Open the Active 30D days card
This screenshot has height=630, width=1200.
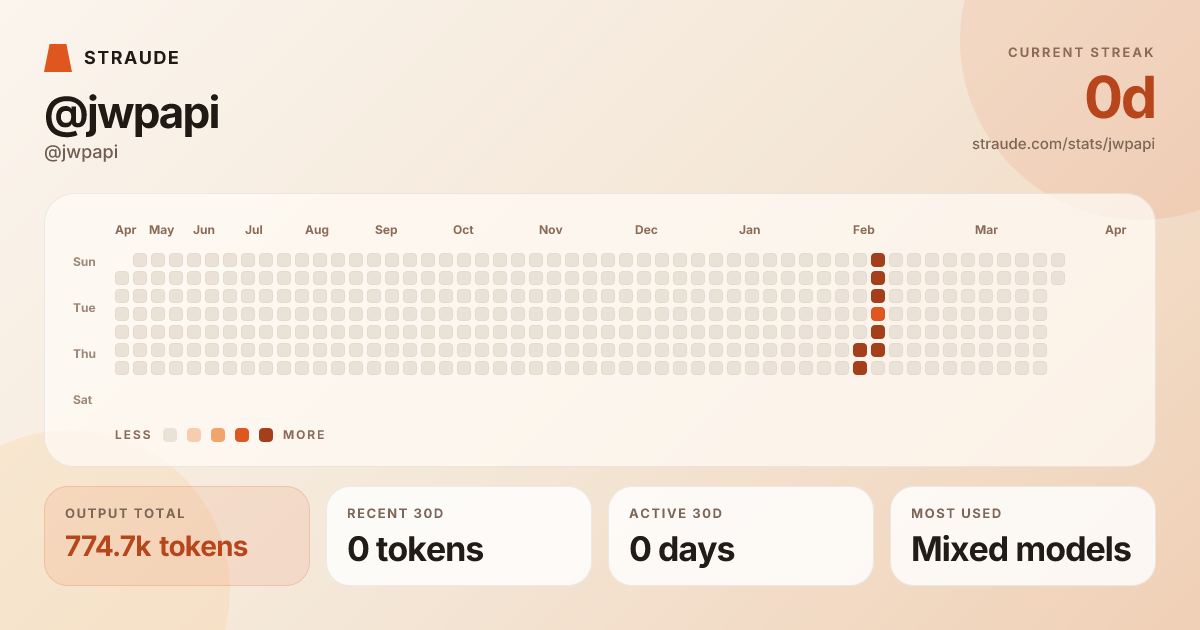pyautogui.click(x=741, y=536)
